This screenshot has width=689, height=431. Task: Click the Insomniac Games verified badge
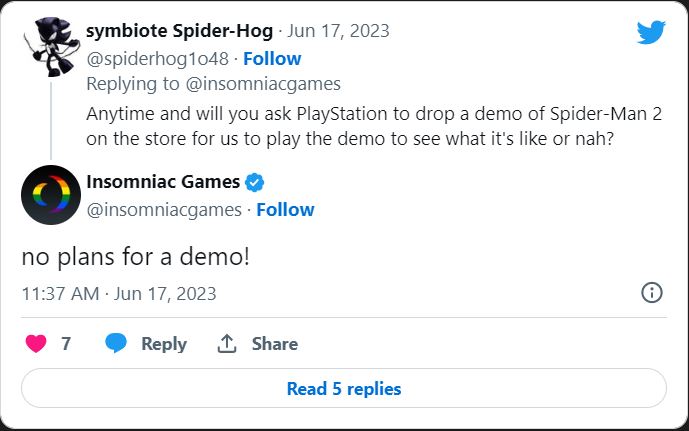(255, 183)
